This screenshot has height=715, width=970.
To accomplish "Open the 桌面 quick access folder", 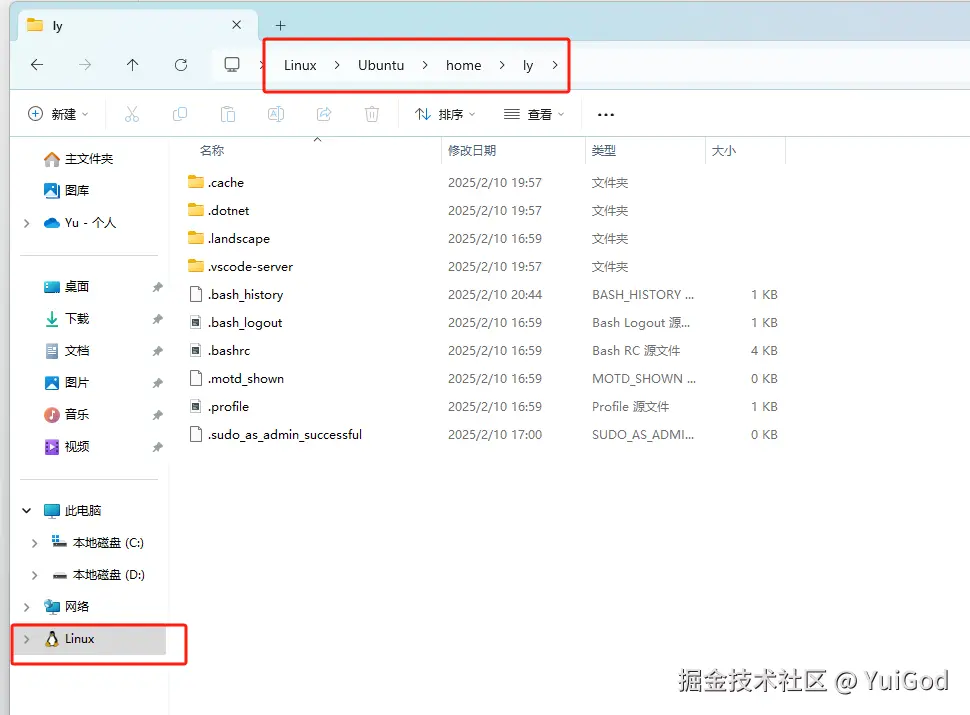I will click(67, 287).
